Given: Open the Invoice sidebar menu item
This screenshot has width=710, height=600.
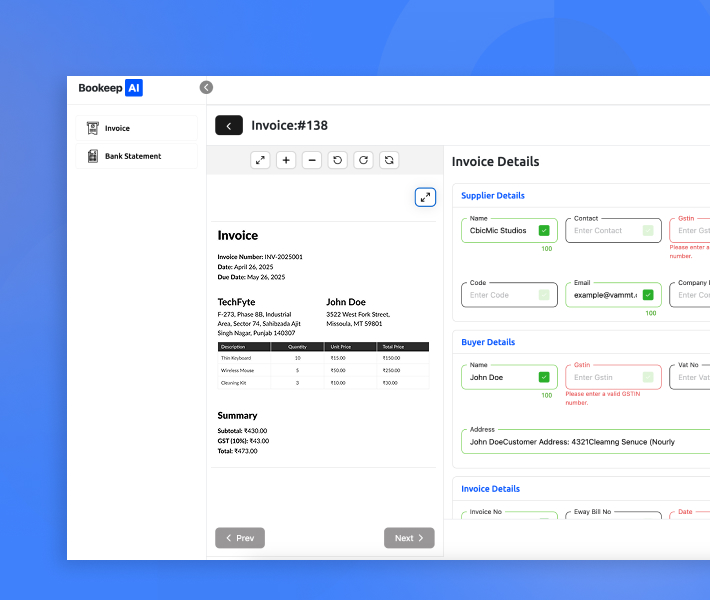Looking at the screenshot, I should (x=137, y=128).
